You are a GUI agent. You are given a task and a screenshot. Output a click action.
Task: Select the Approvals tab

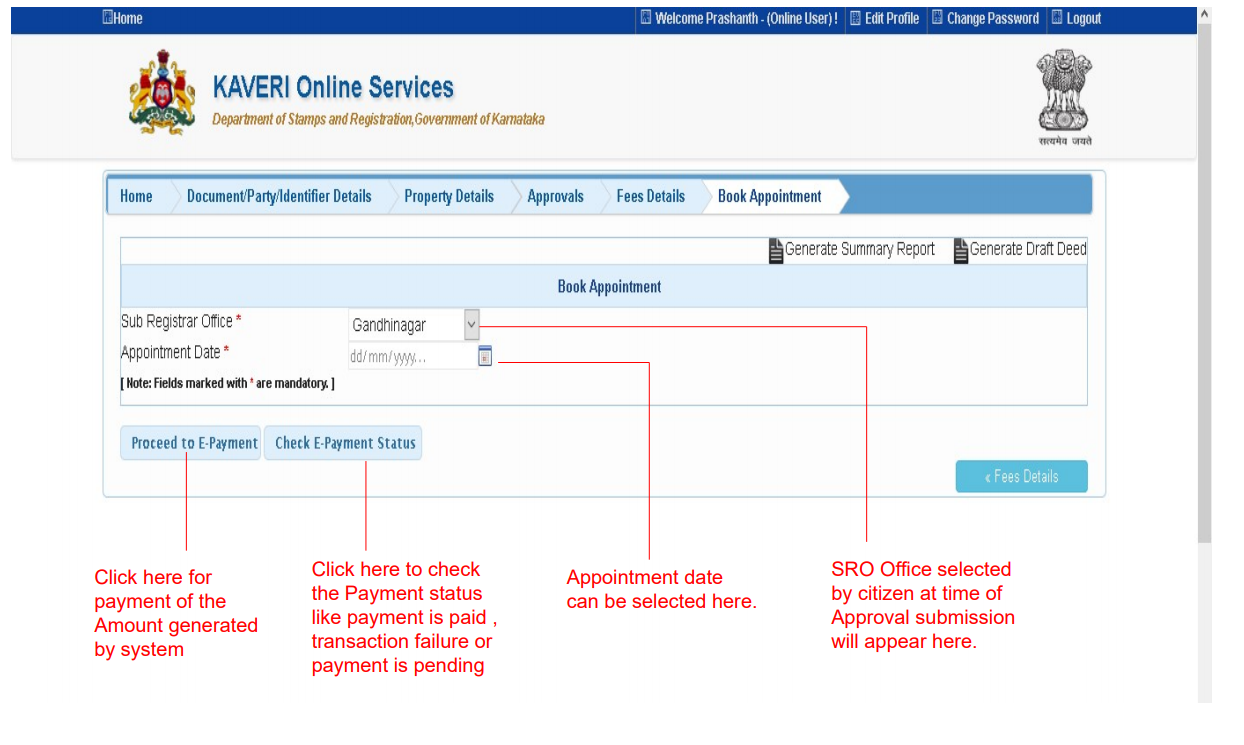pyautogui.click(x=555, y=196)
